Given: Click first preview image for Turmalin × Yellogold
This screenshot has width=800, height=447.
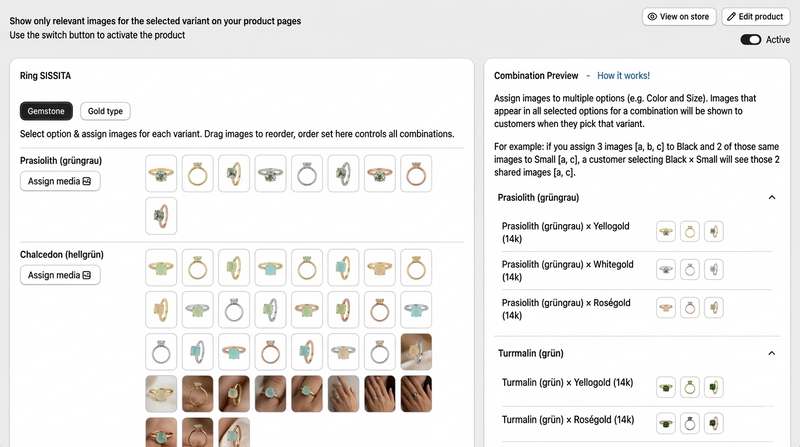Looking at the screenshot, I should point(665,386).
